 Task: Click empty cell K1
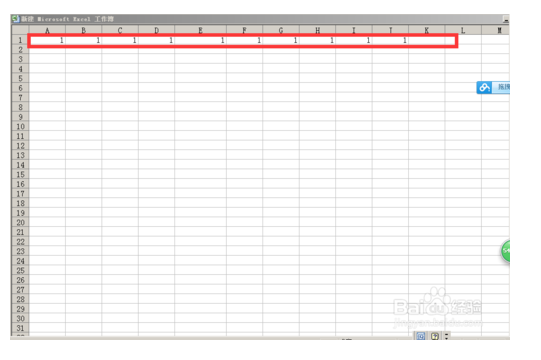tap(427, 40)
